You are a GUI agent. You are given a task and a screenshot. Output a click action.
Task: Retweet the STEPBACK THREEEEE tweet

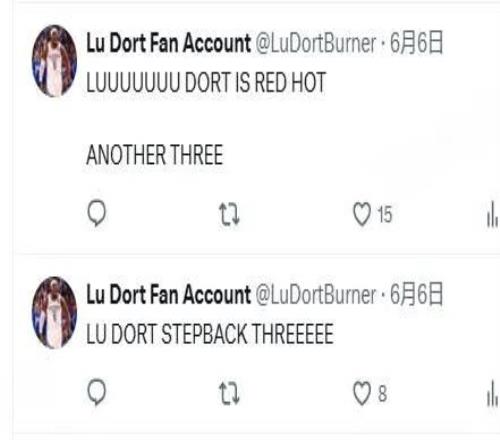[x=229, y=394]
